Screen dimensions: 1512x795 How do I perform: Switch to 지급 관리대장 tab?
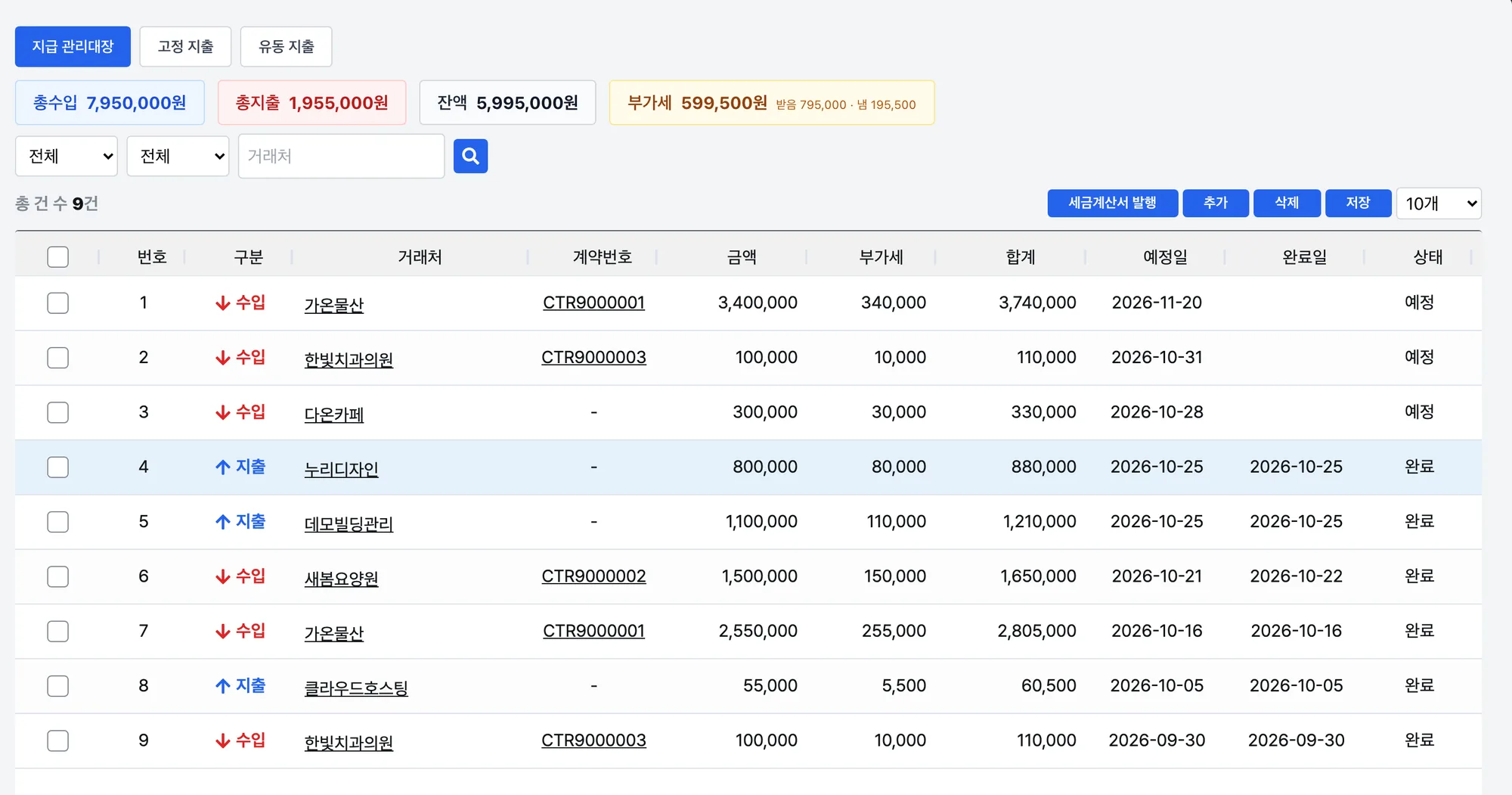coord(73,47)
